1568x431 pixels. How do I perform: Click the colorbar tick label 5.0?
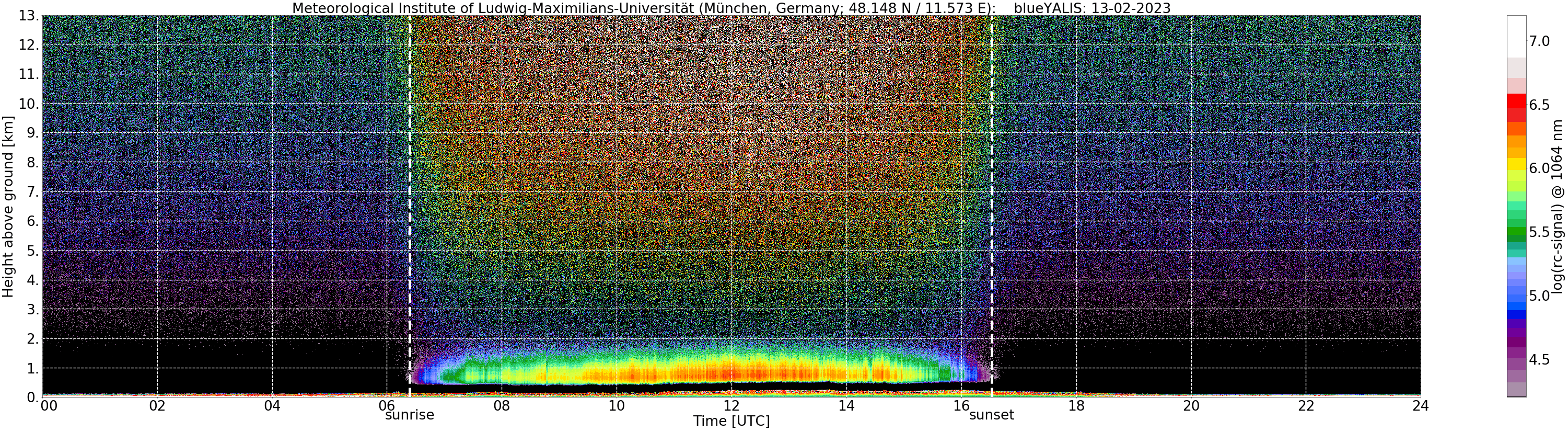pyautogui.click(x=1539, y=296)
